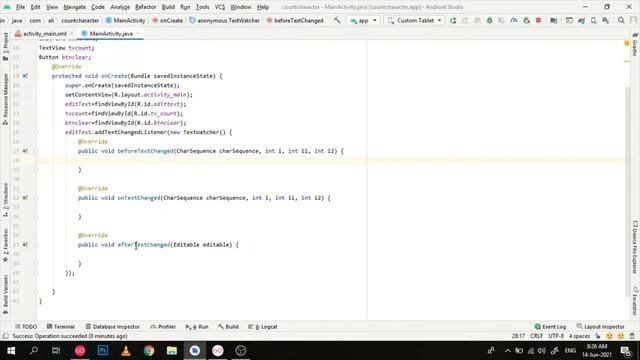The height and width of the screenshot is (360, 640).
Task: Open the Build menu
Action: click(x=168, y=7)
